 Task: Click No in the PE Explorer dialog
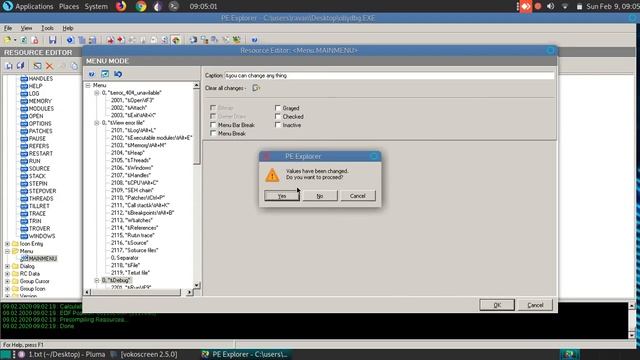[x=320, y=196]
